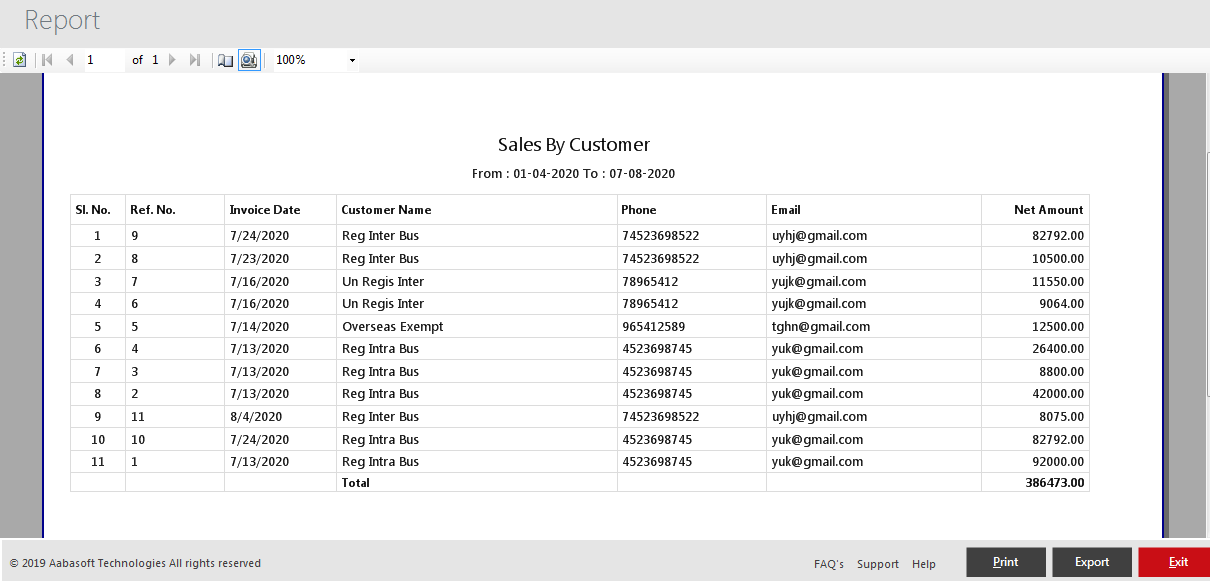Click the Print button

click(x=1005, y=561)
